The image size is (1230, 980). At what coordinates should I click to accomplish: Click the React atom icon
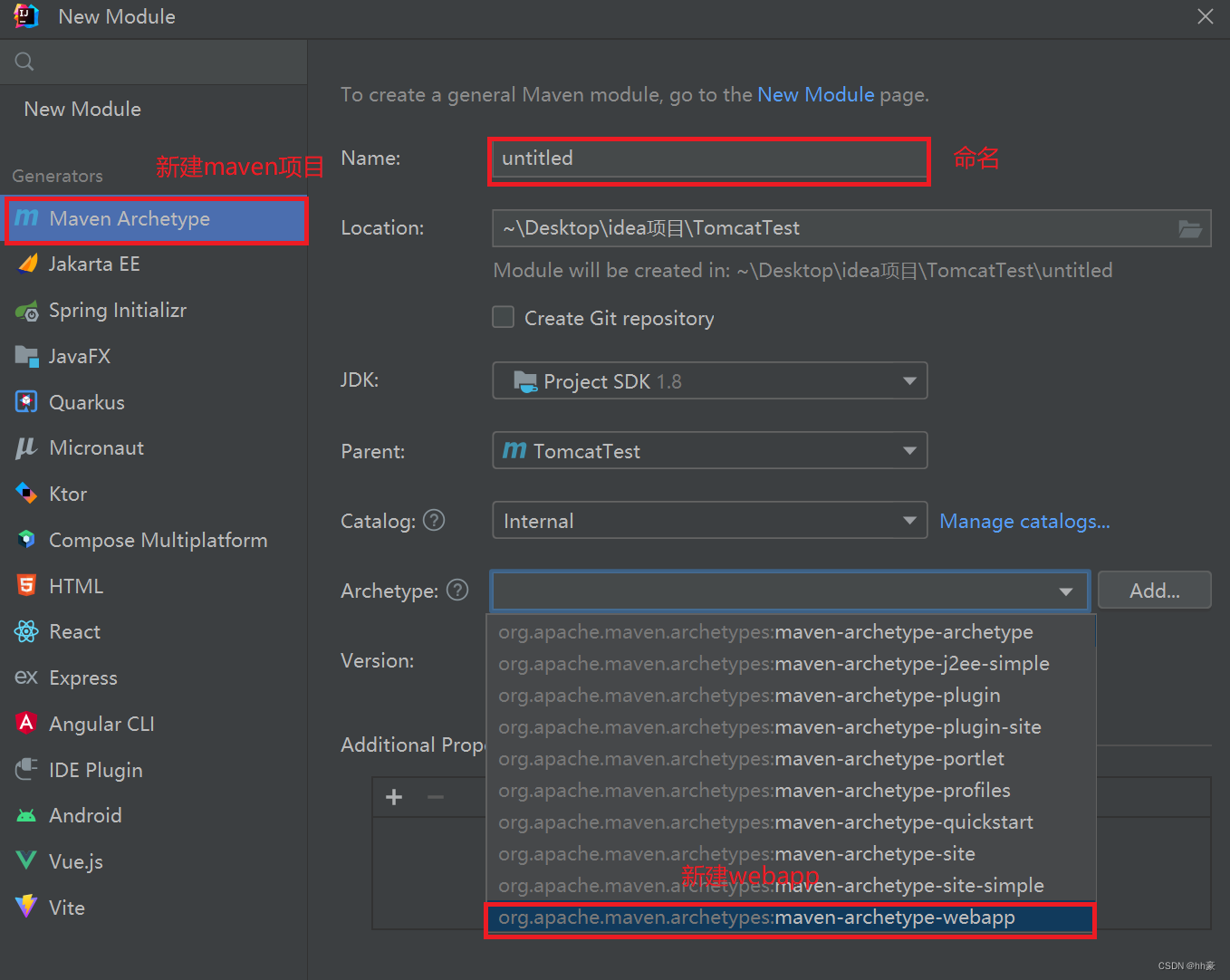click(27, 631)
